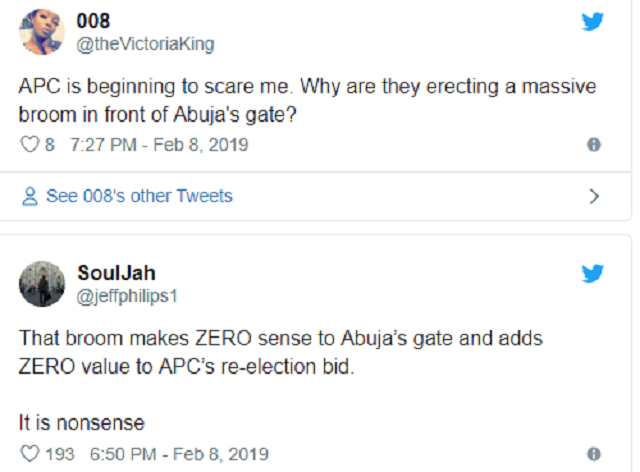Click the Twitter bird icon on SoulJah's tweet
640x472 pixels.
593,274
